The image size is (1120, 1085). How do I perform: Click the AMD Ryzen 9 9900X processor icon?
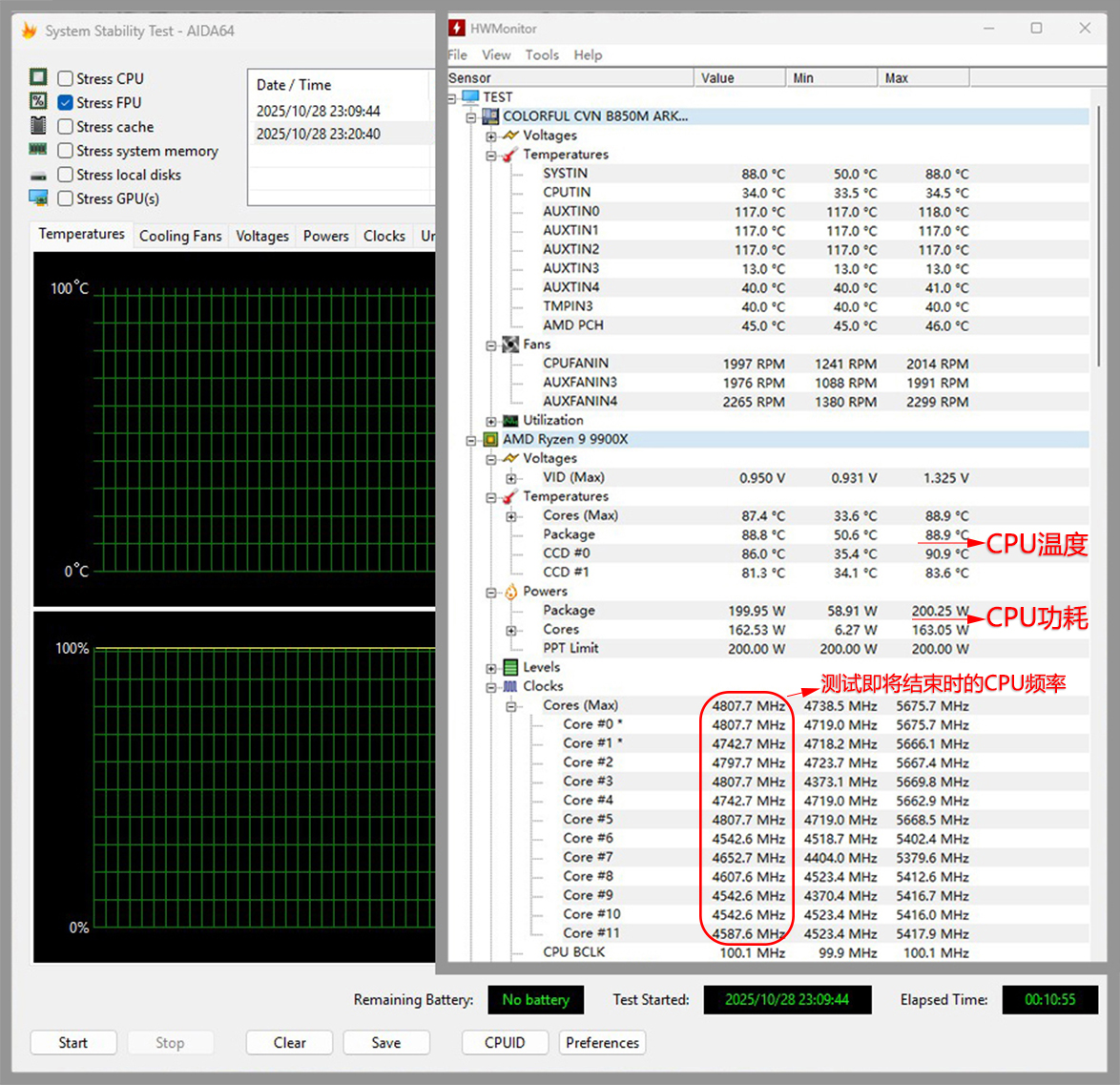click(490, 440)
